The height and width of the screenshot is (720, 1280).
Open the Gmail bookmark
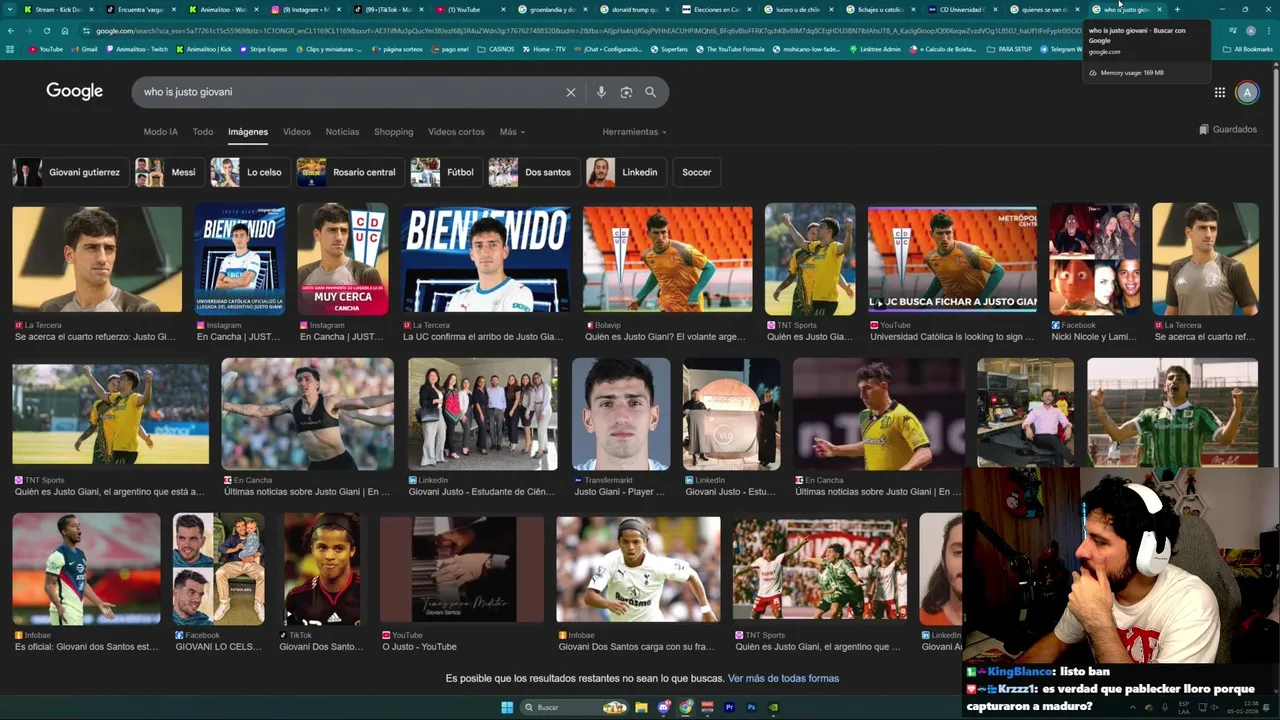[84, 49]
